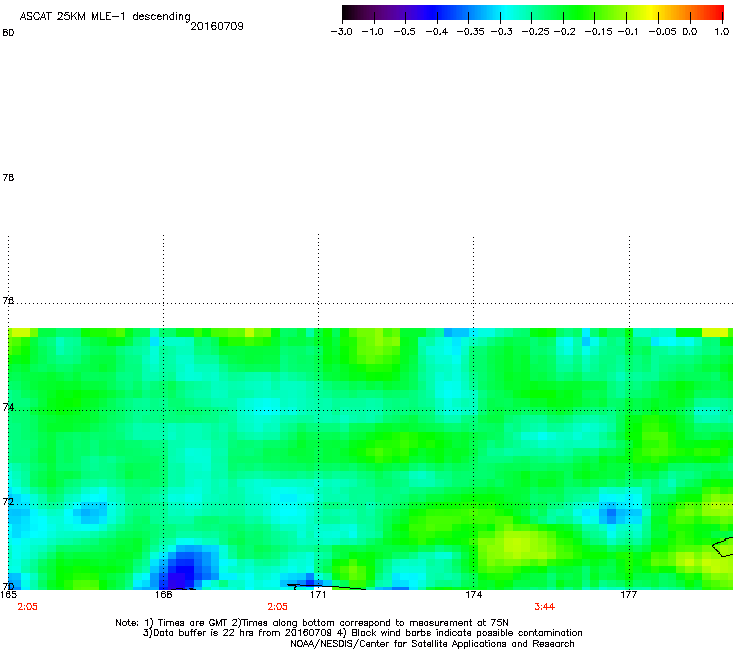Click the red time 2:05 near longitude 165
This screenshot has height=650, width=740.
click(27, 607)
